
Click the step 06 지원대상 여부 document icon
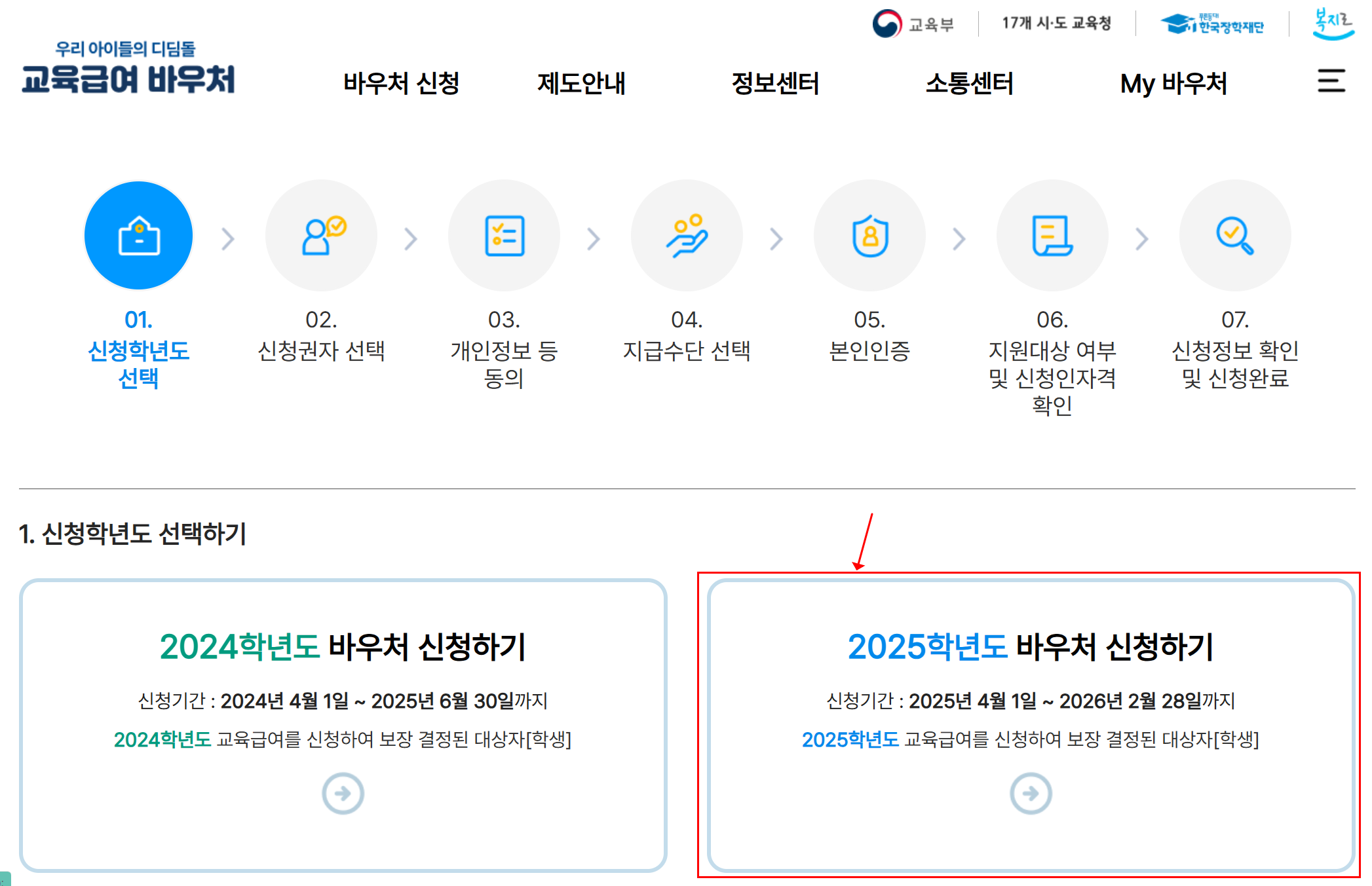tap(1052, 235)
